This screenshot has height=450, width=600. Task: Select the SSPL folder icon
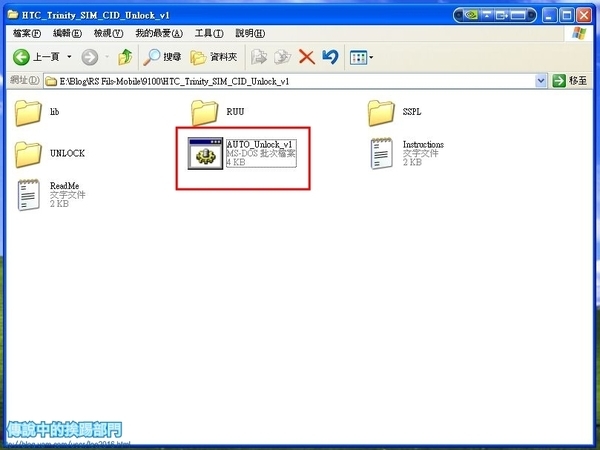[x=381, y=113]
